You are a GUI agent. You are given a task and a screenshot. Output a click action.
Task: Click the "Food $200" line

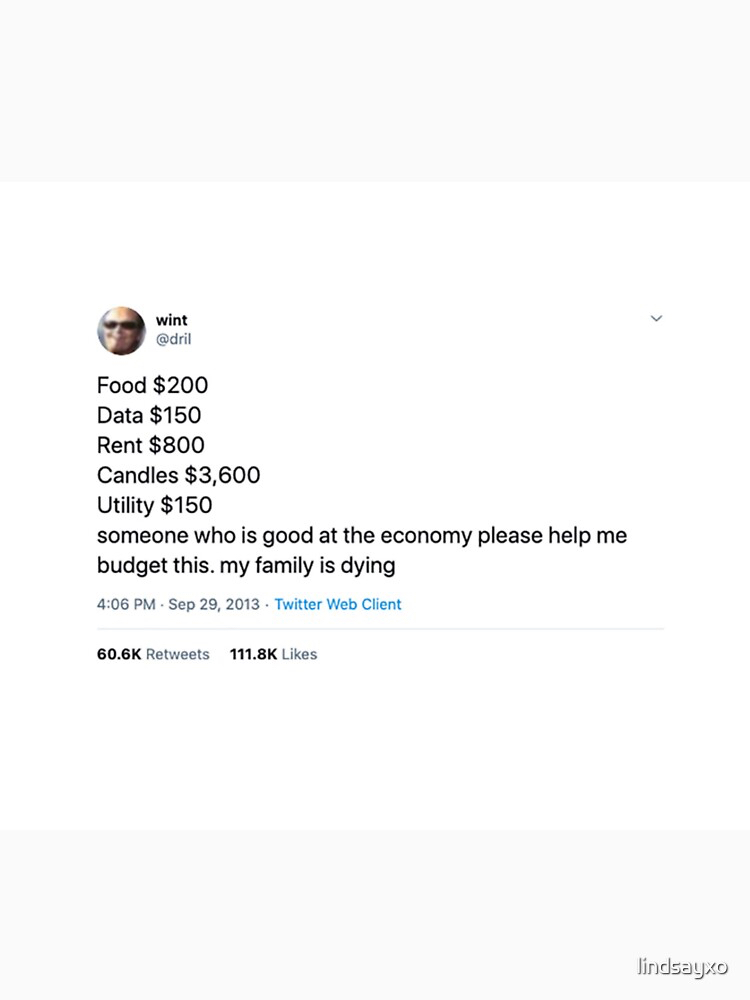(152, 385)
